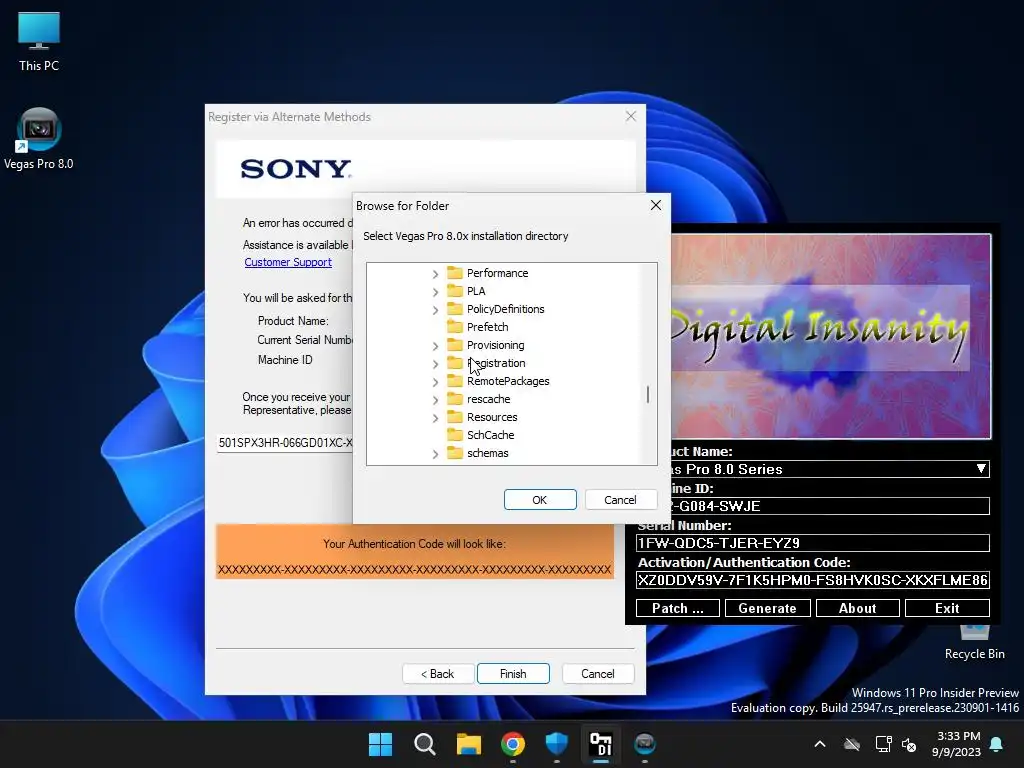
Task: Select the PLA folder icon
Action: pyautogui.click(x=455, y=291)
